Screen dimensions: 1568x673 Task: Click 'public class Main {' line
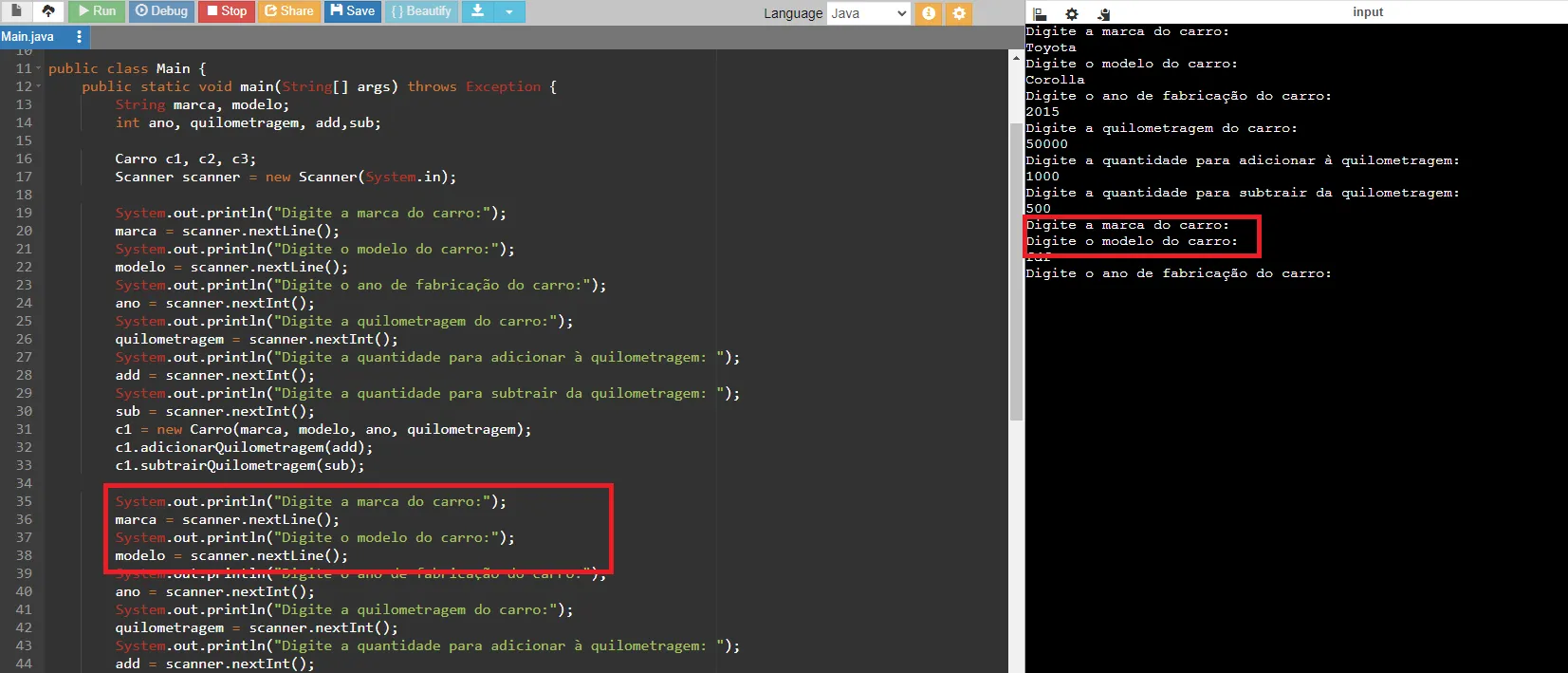click(127, 68)
